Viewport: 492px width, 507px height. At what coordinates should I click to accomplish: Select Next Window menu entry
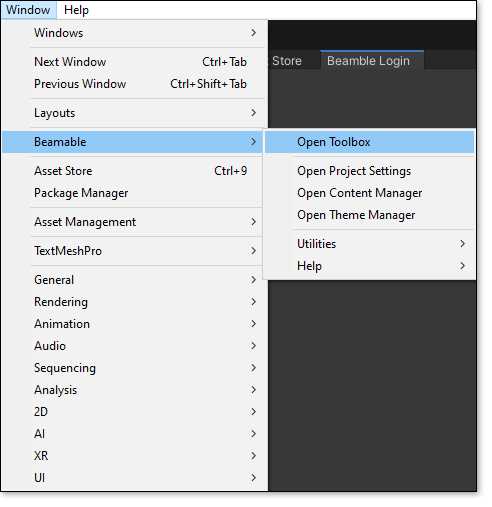point(134,62)
